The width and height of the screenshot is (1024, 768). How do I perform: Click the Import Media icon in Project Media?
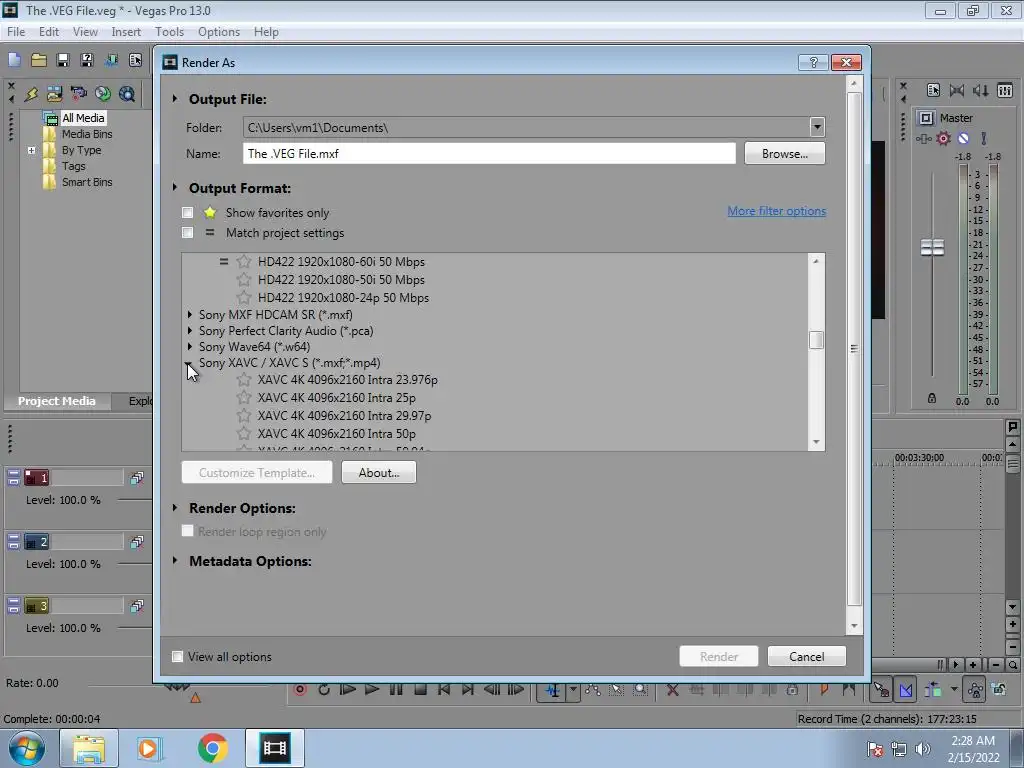tap(54, 94)
